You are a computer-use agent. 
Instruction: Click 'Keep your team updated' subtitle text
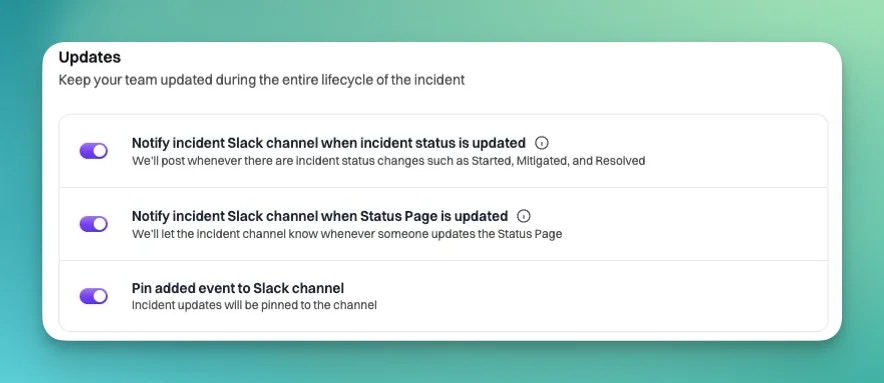coord(262,80)
